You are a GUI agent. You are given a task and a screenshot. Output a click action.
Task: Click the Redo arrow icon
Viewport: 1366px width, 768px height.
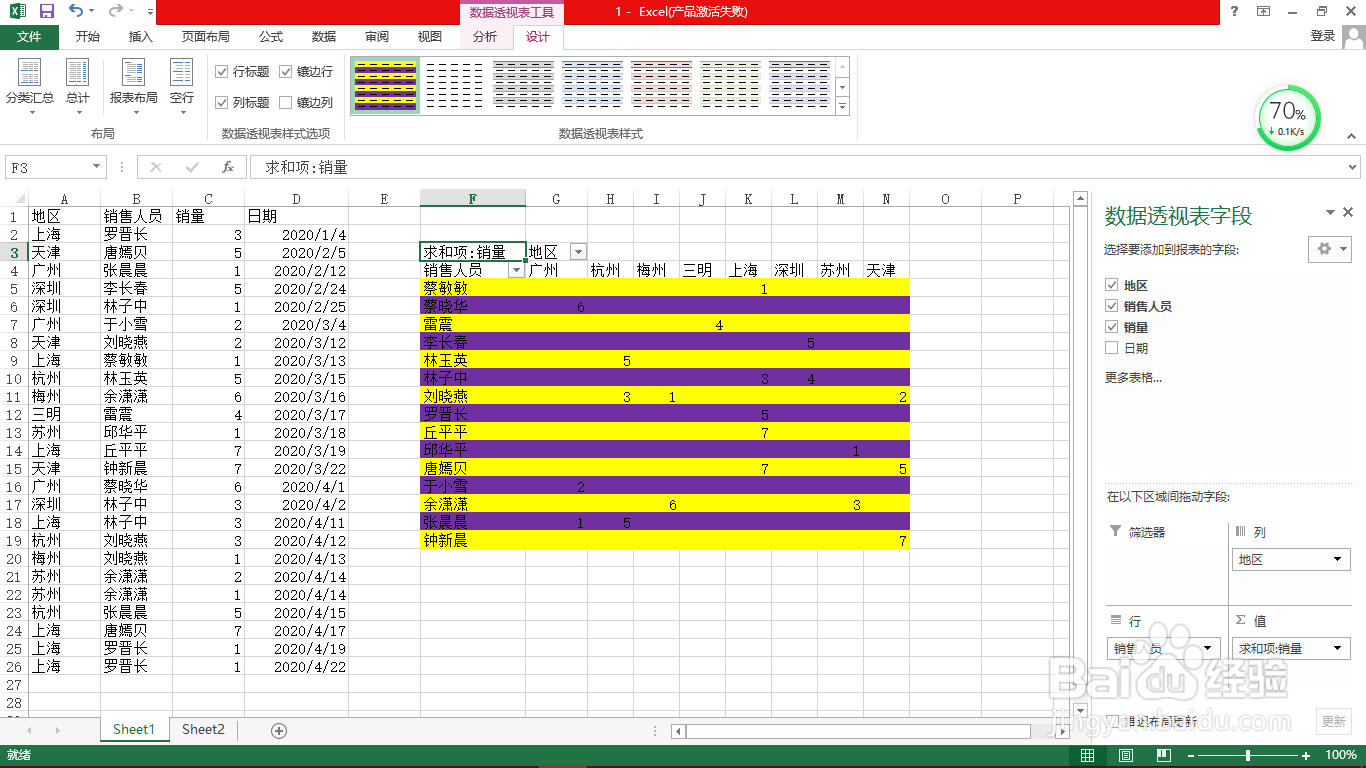116,12
